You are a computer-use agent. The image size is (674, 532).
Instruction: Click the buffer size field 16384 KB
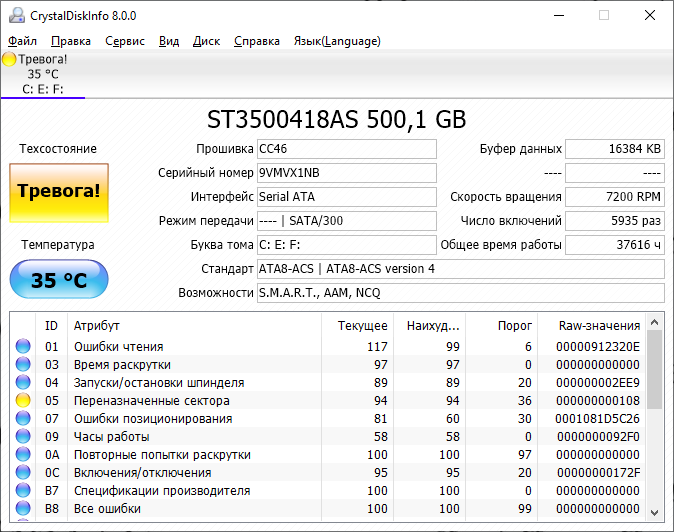coord(615,149)
